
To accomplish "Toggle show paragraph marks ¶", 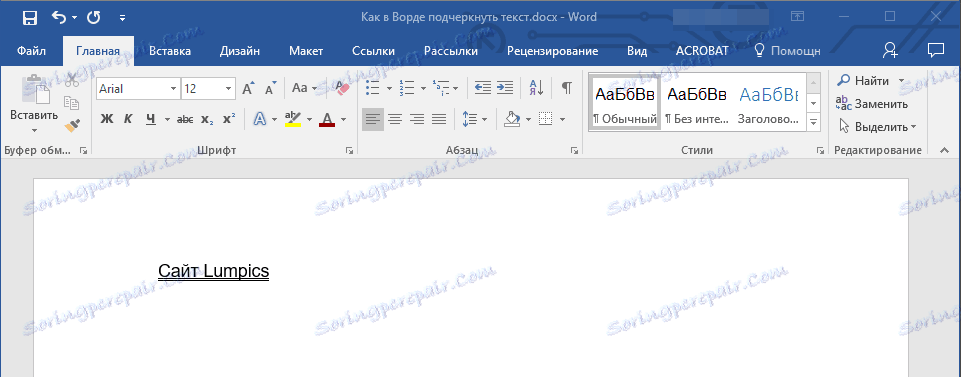I will coord(567,88).
